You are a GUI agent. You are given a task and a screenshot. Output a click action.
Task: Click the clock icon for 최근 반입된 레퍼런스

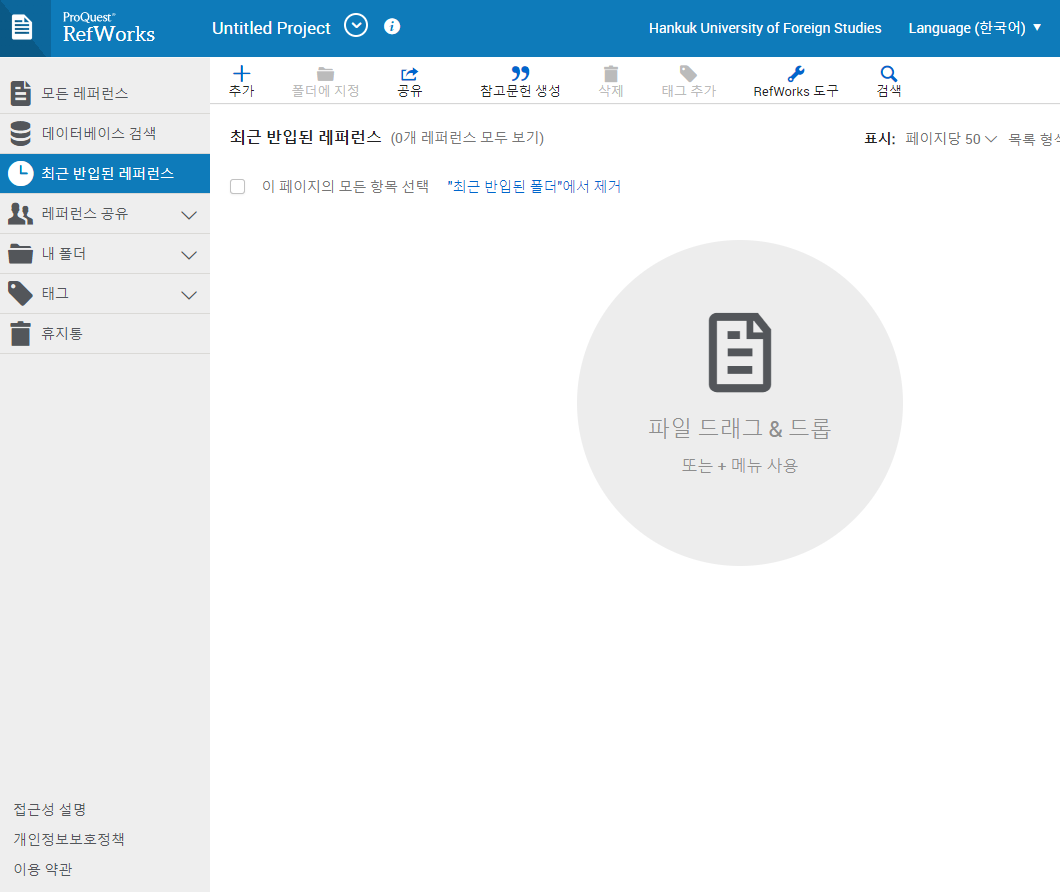coord(20,174)
